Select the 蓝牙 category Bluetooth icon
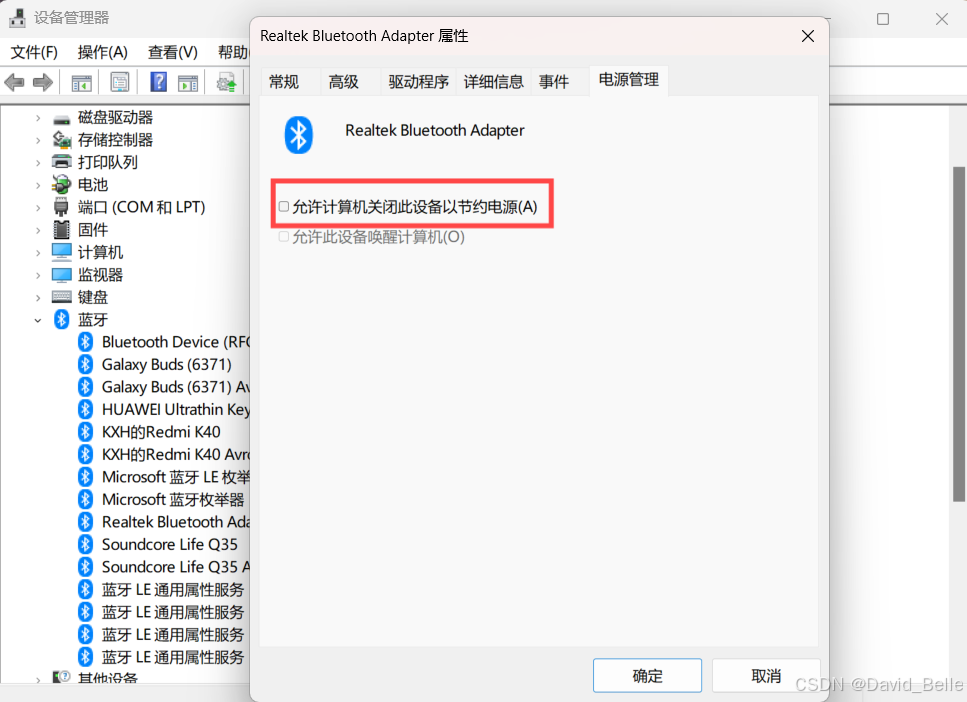The height and width of the screenshot is (702, 967). click(62, 320)
